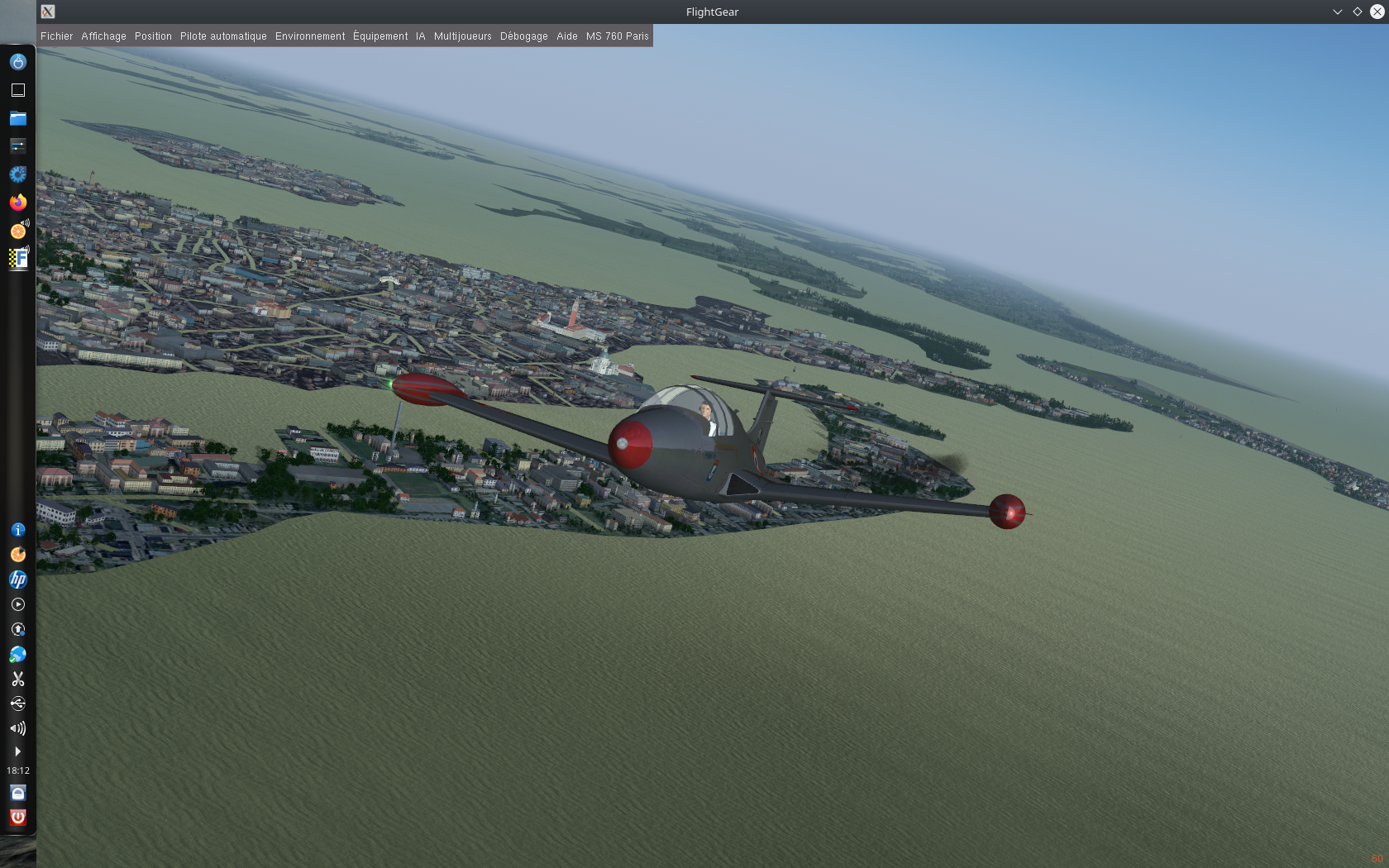Open the HP printer tray icon
This screenshot has width=1389, height=868.
pos(17,579)
